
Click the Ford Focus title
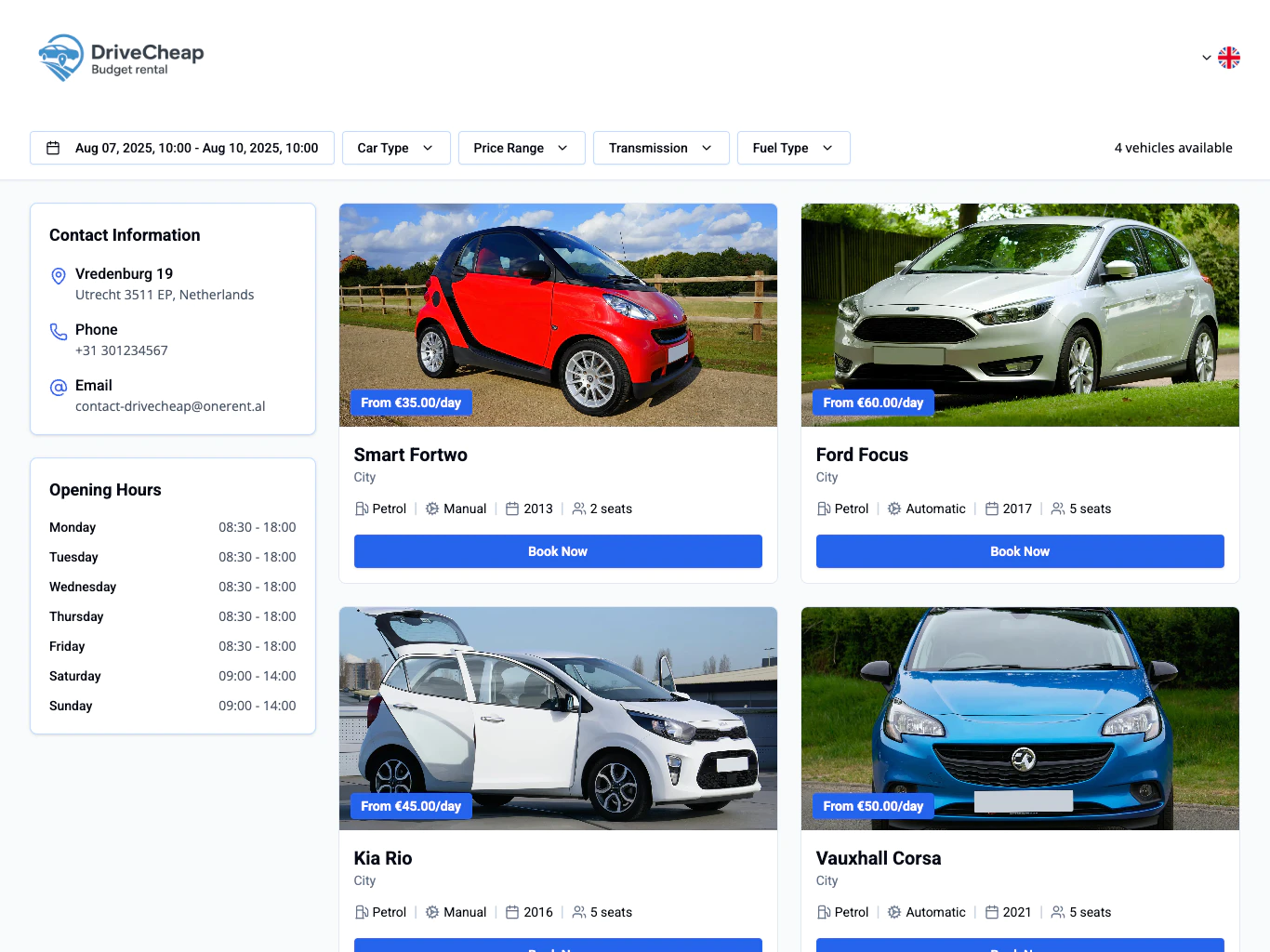(x=862, y=455)
